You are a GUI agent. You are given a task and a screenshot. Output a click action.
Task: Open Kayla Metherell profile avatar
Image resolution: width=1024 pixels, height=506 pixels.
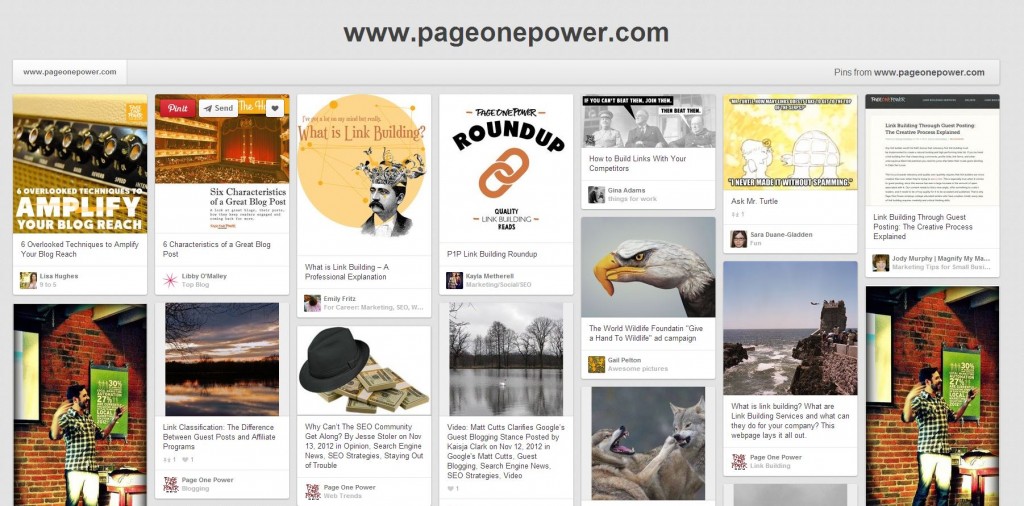click(455, 281)
